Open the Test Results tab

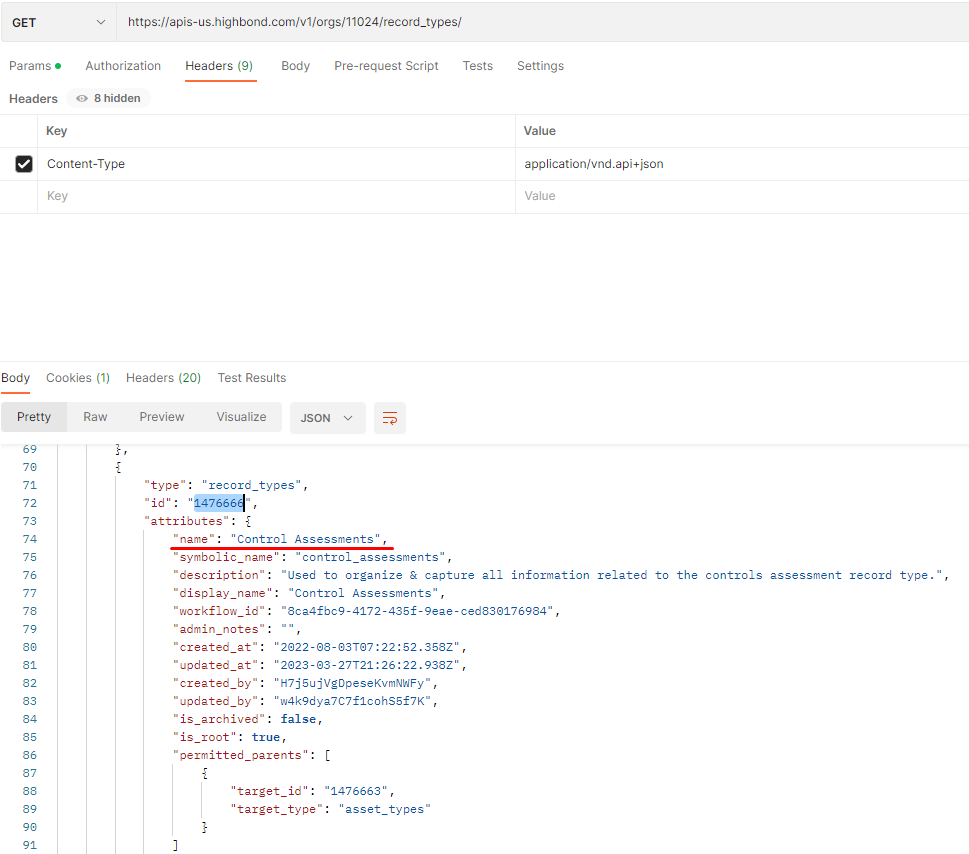[x=251, y=378]
